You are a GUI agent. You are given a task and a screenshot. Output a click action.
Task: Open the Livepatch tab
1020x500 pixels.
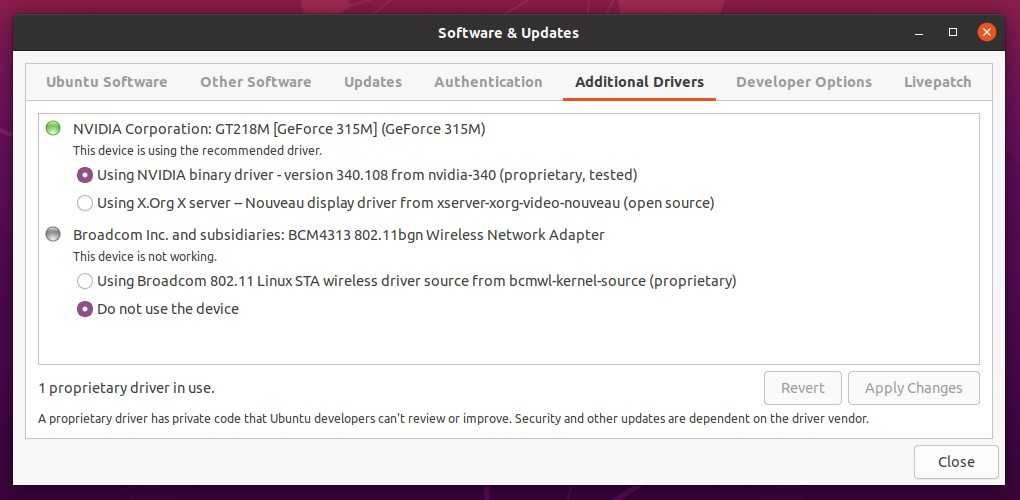pyautogui.click(x=937, y=82)
